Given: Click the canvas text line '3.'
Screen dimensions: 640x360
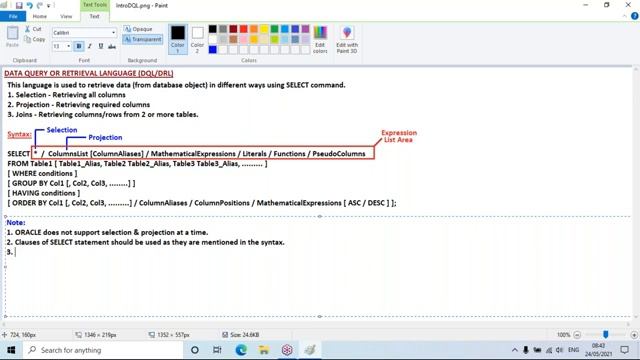Looking at the screenshot, I should click(10, 252).
